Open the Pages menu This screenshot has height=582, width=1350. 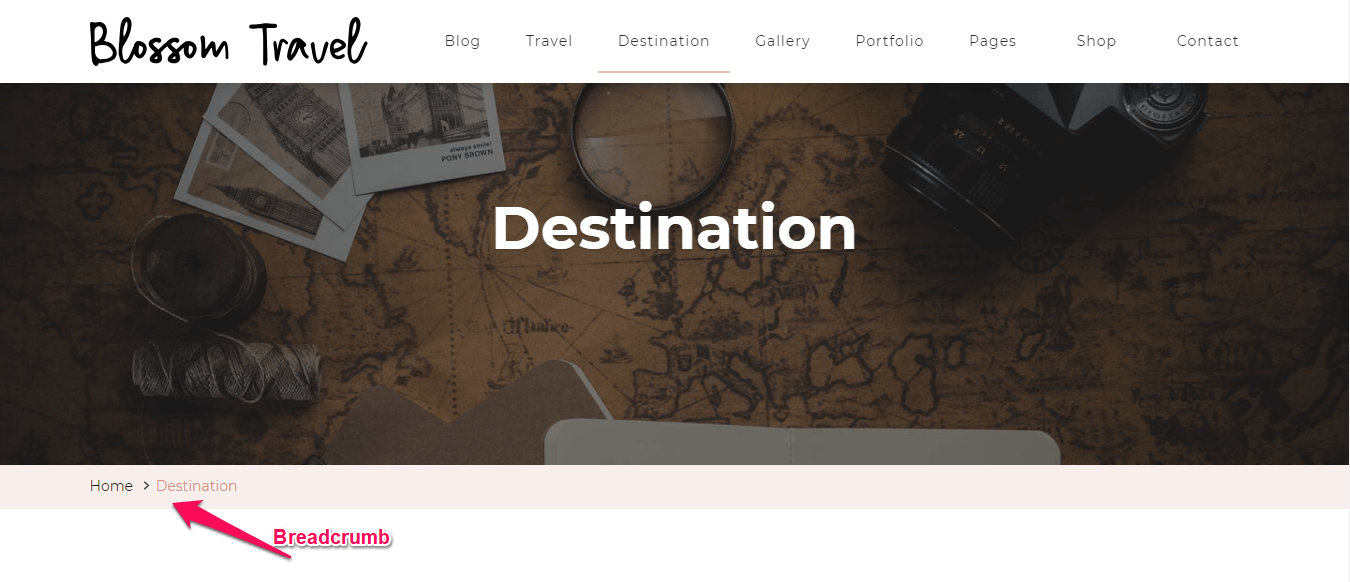pyautogui.click(x=992, y=41)
